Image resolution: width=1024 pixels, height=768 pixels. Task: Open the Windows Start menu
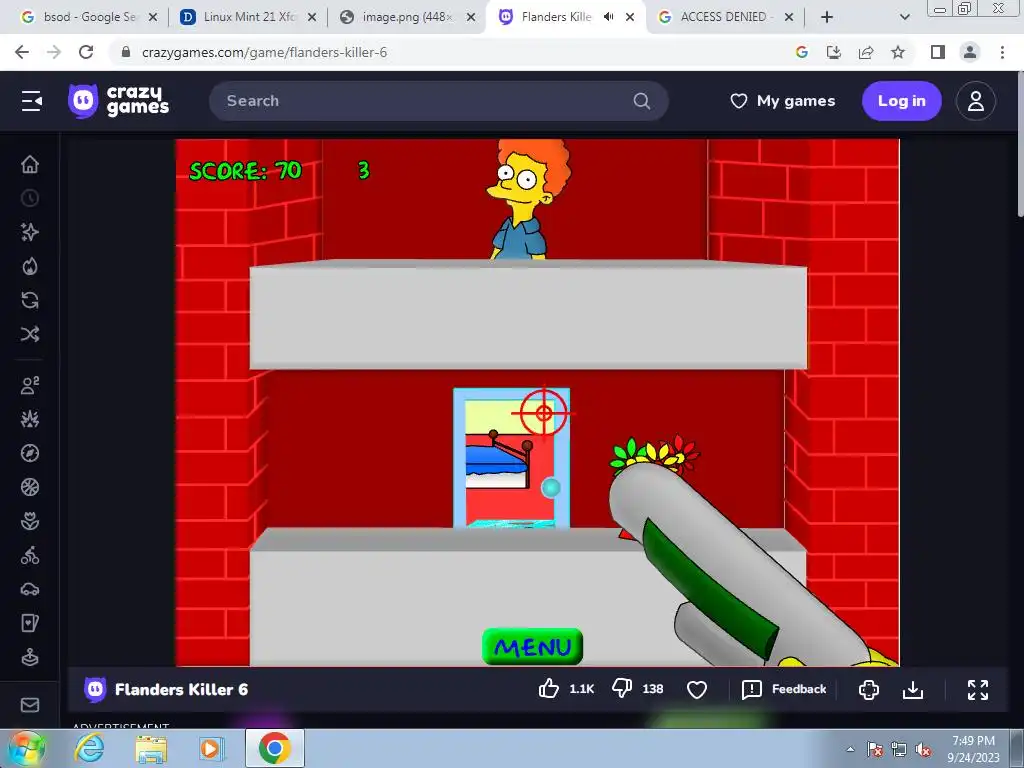pos(26,748)
